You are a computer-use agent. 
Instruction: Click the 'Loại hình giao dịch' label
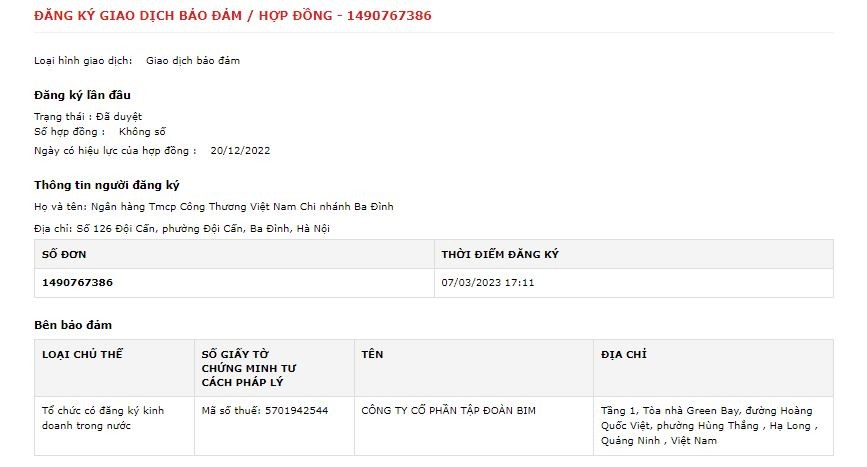pos(83,61)
